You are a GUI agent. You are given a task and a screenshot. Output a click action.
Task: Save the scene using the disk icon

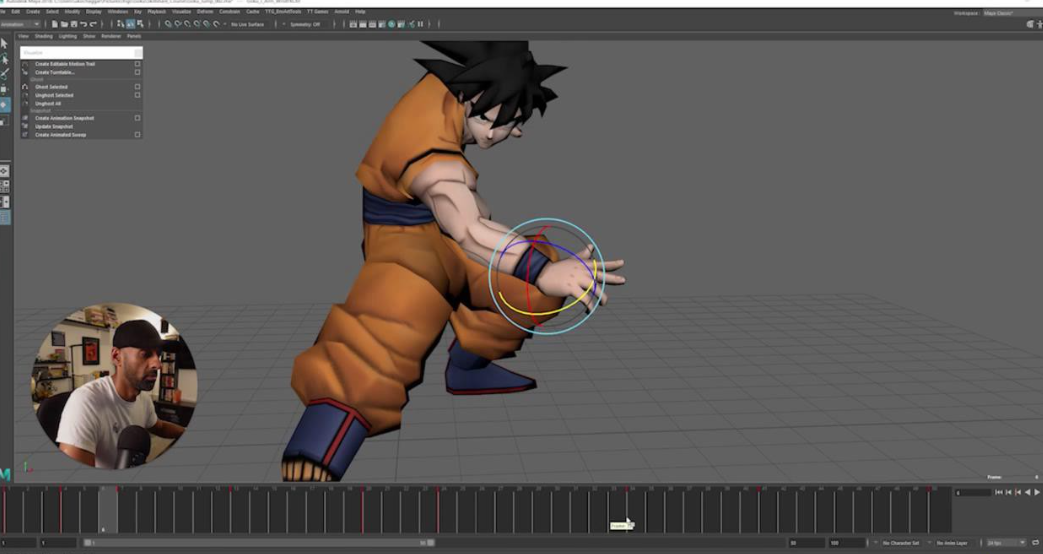[x=74, y=24]
